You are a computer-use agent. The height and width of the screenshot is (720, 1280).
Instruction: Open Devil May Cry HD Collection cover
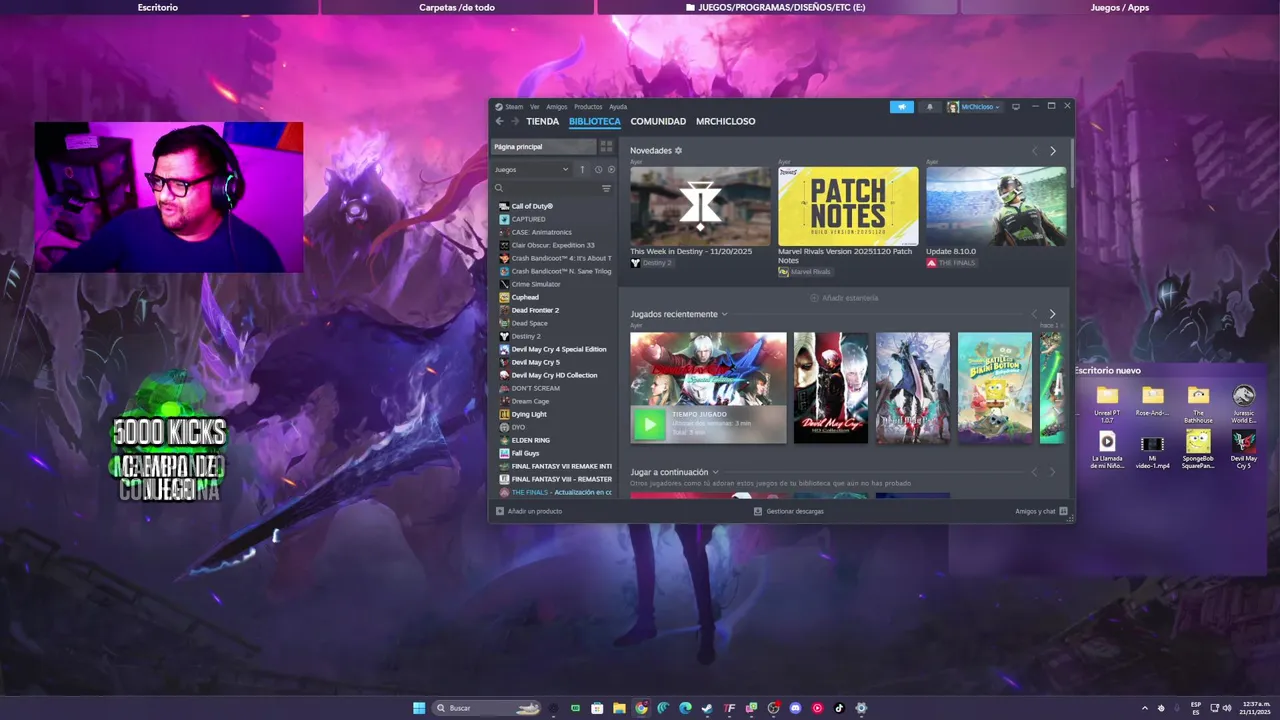coord(831,388)
